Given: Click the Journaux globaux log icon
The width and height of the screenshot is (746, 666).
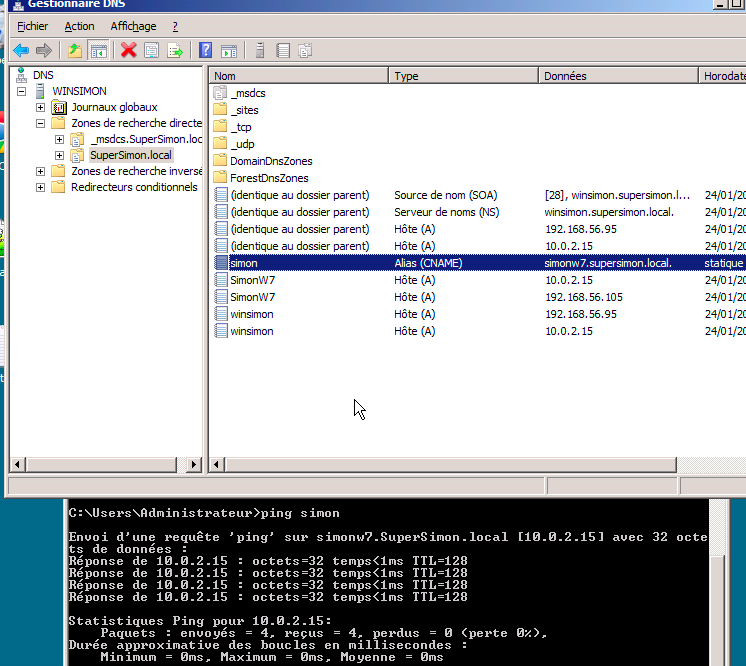Looking at the screenshot, I should tap(59, 107).
